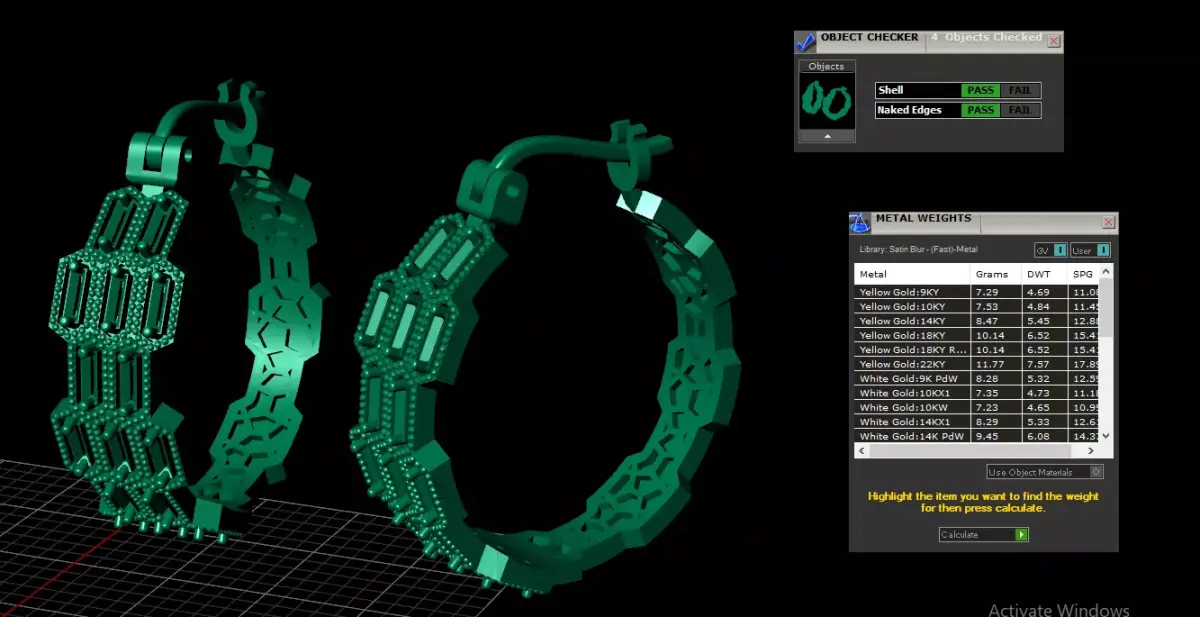Click the 9.45 grams cell
1200x617 pixels.
(996, 437)
